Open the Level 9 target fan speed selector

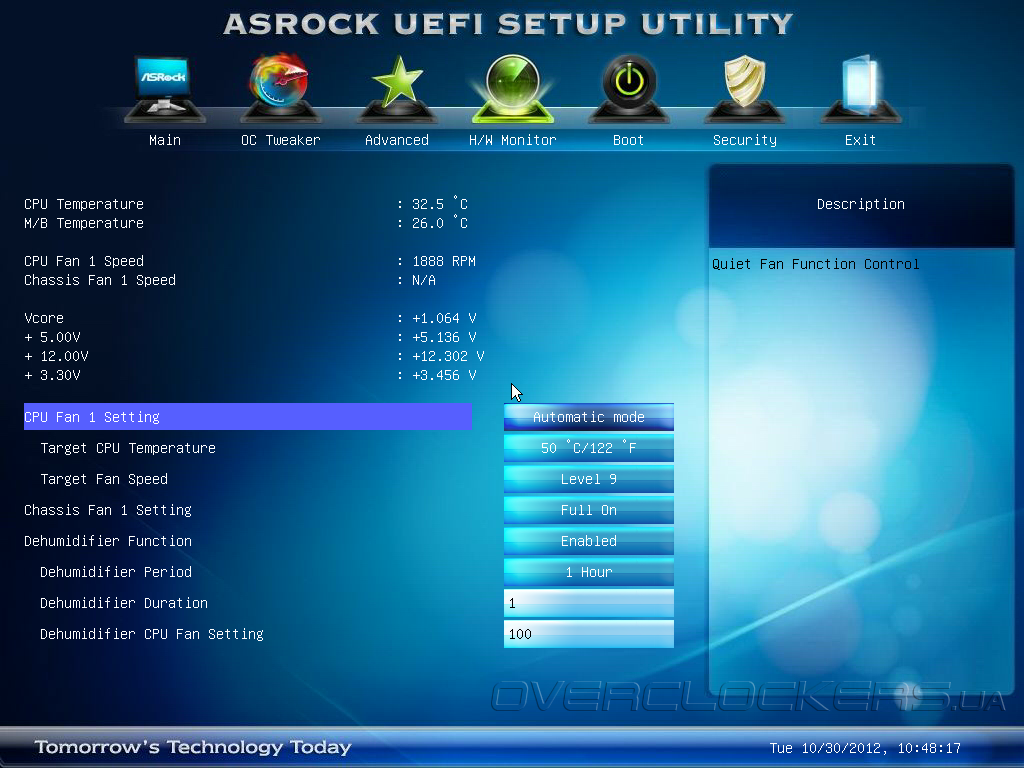[588, 479]
